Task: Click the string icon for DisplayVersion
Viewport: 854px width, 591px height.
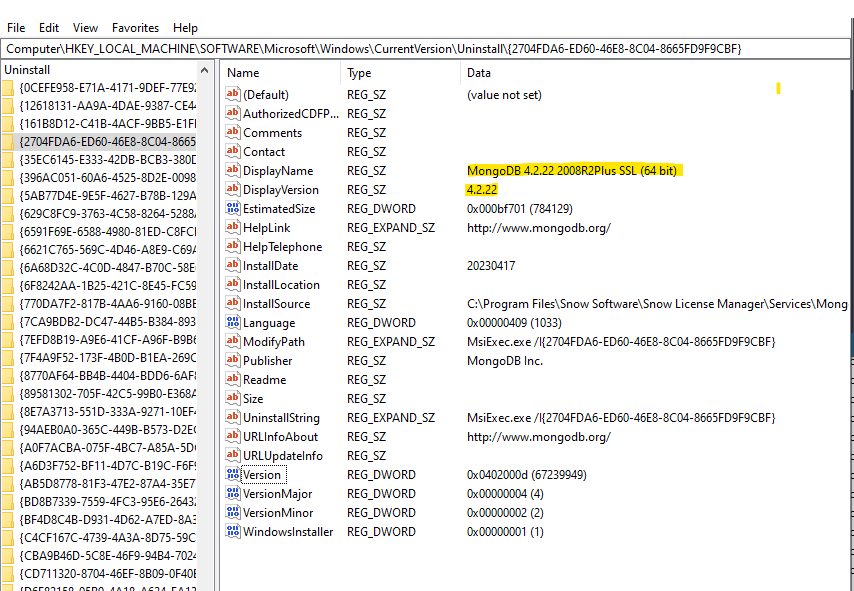Action: tap(233, 190)
